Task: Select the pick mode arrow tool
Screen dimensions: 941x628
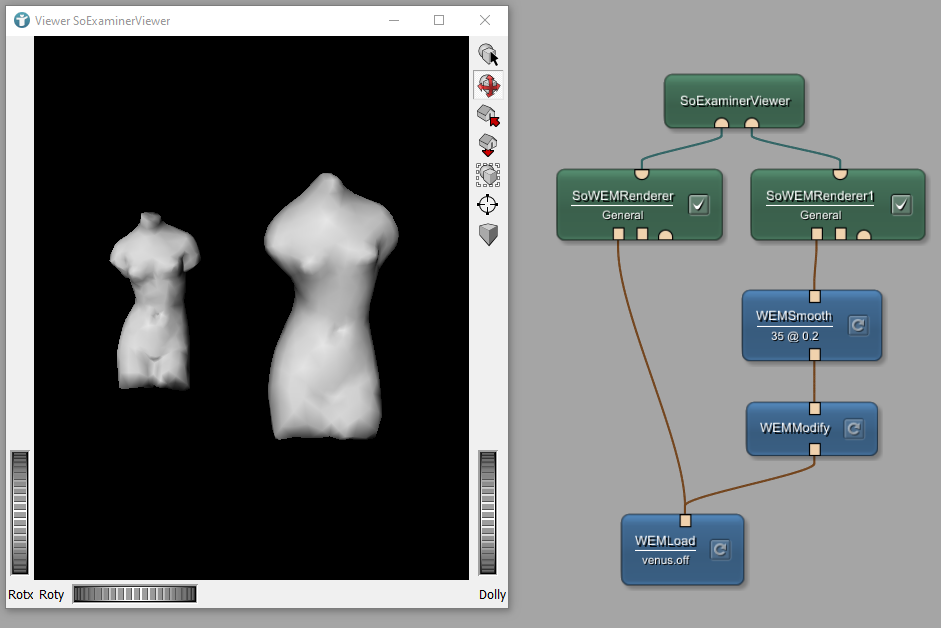Action: (488, 55)
